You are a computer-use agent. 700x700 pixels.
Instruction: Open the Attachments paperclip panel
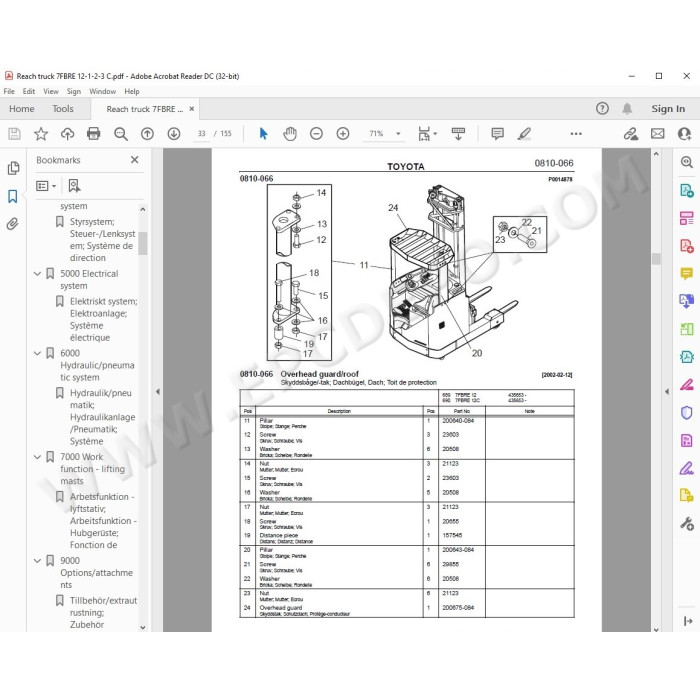point(13,224)
